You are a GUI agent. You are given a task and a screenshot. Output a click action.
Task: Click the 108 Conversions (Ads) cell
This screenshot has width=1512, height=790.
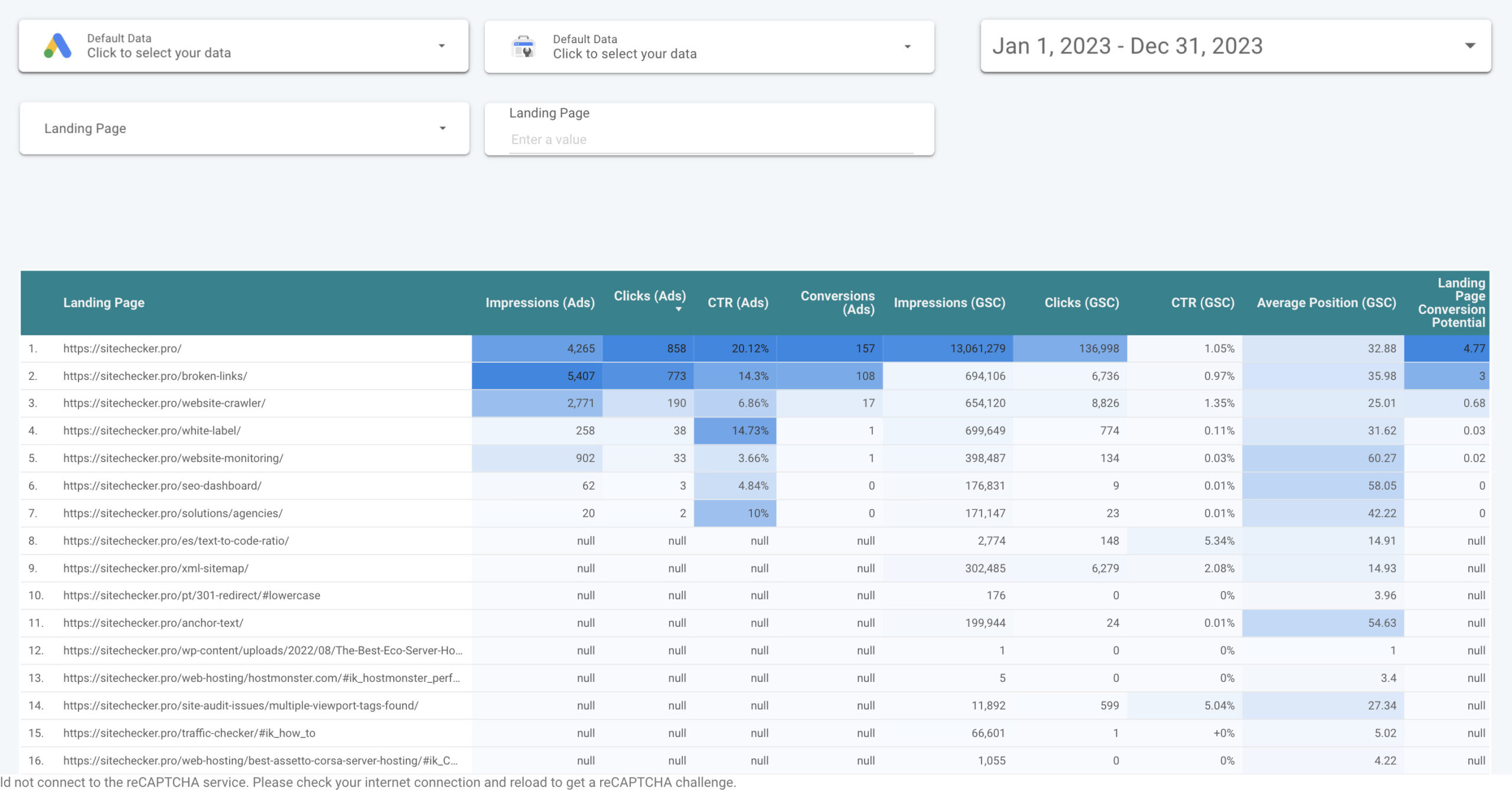coord(829,376)
